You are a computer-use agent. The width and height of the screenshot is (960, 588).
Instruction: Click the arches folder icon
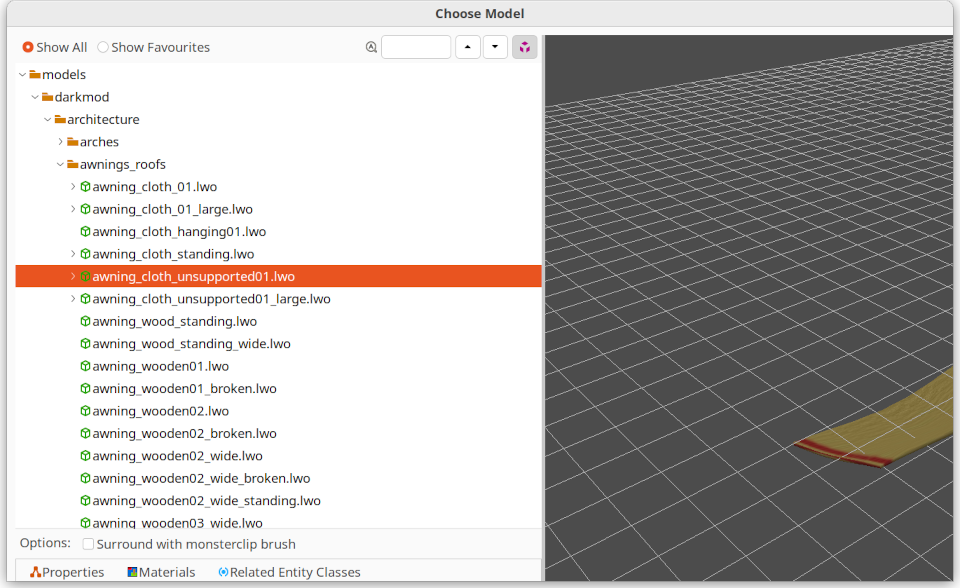click(72, 142)
